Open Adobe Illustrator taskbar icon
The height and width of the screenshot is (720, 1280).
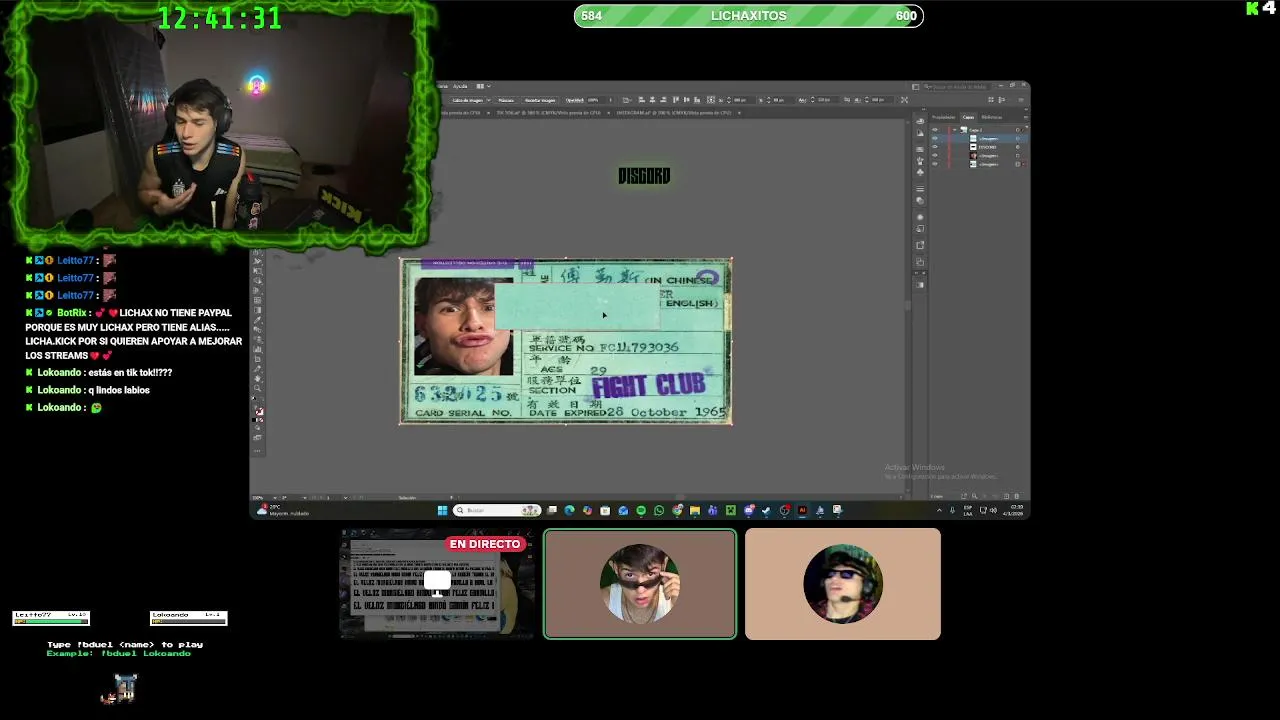[802, 510]
